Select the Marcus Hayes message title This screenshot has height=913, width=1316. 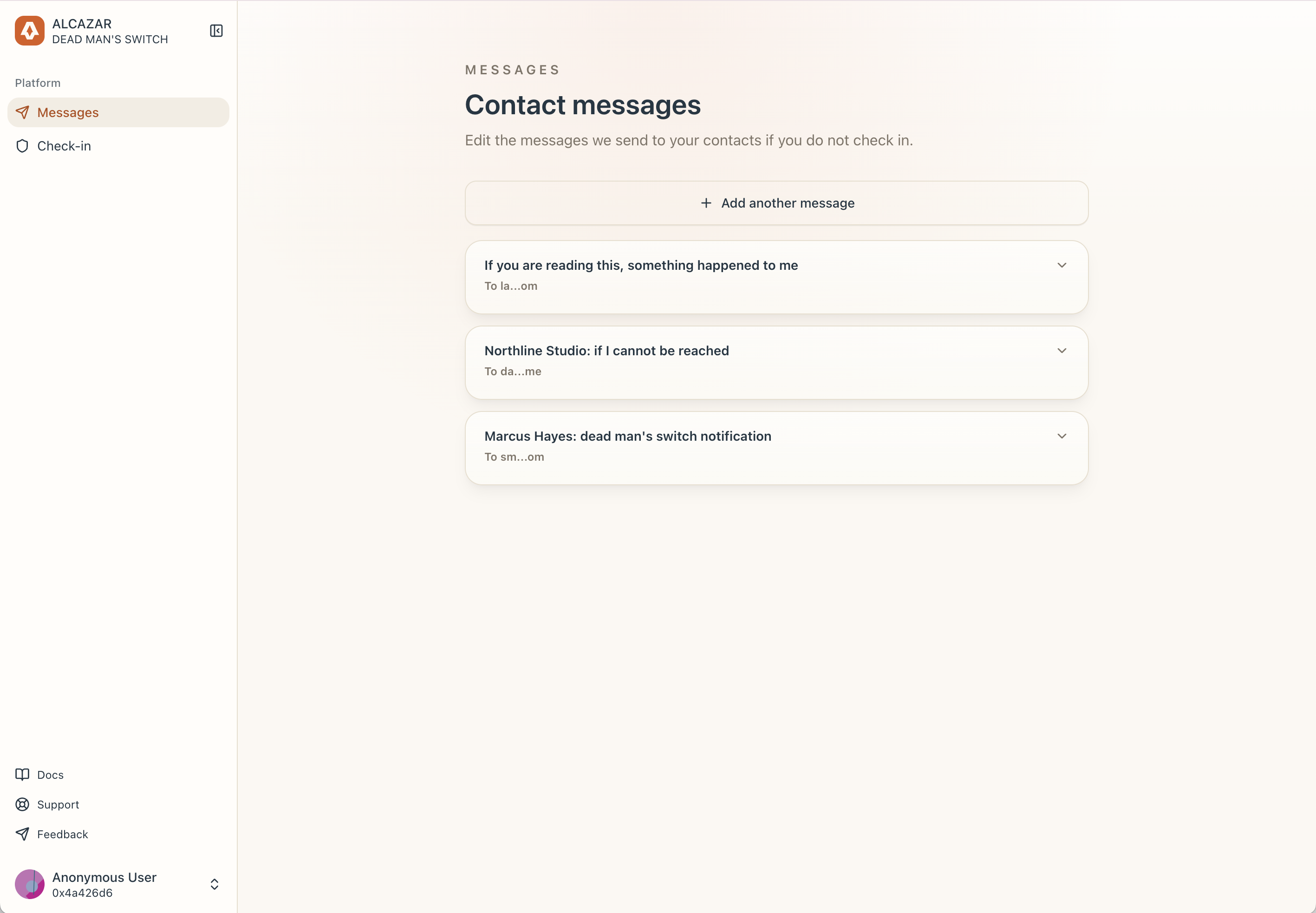click(x=627, y=436)
